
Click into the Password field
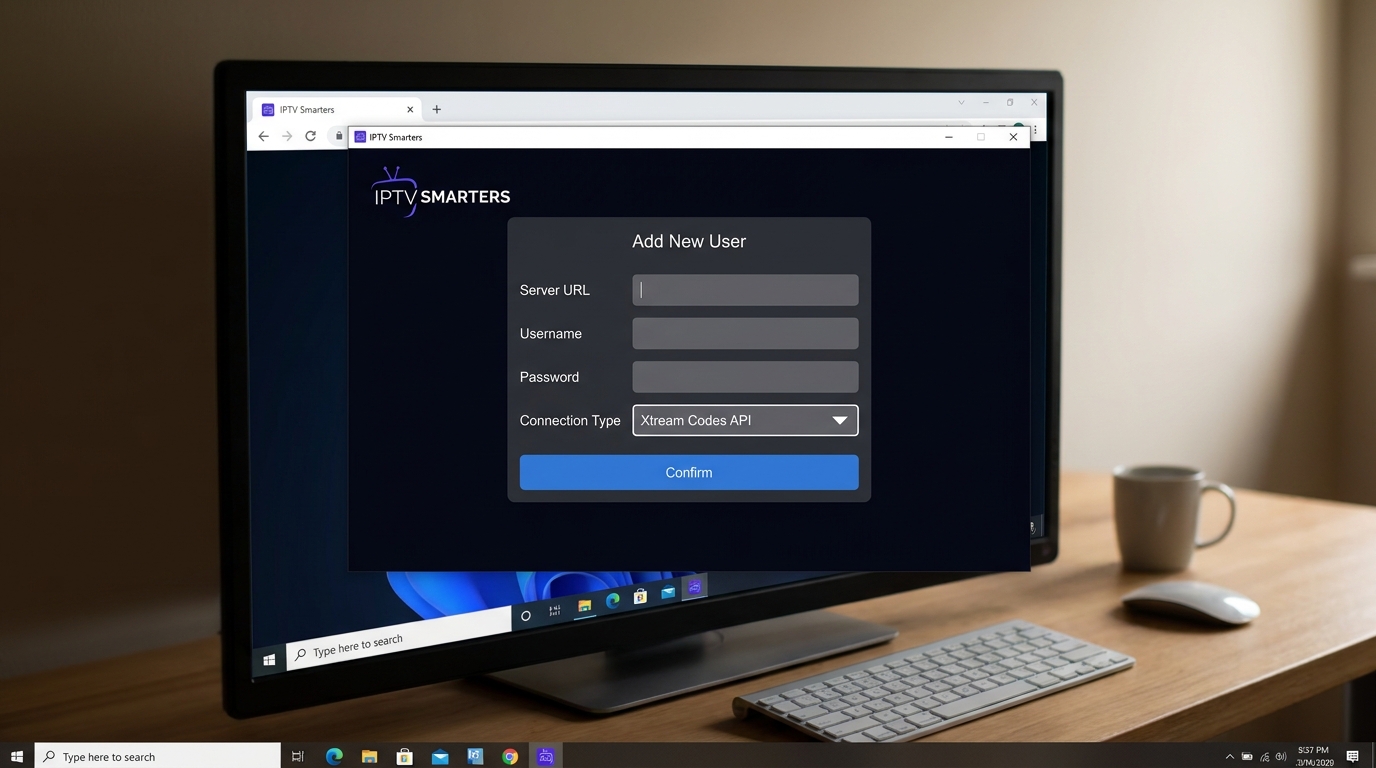[x=745, y=377]
